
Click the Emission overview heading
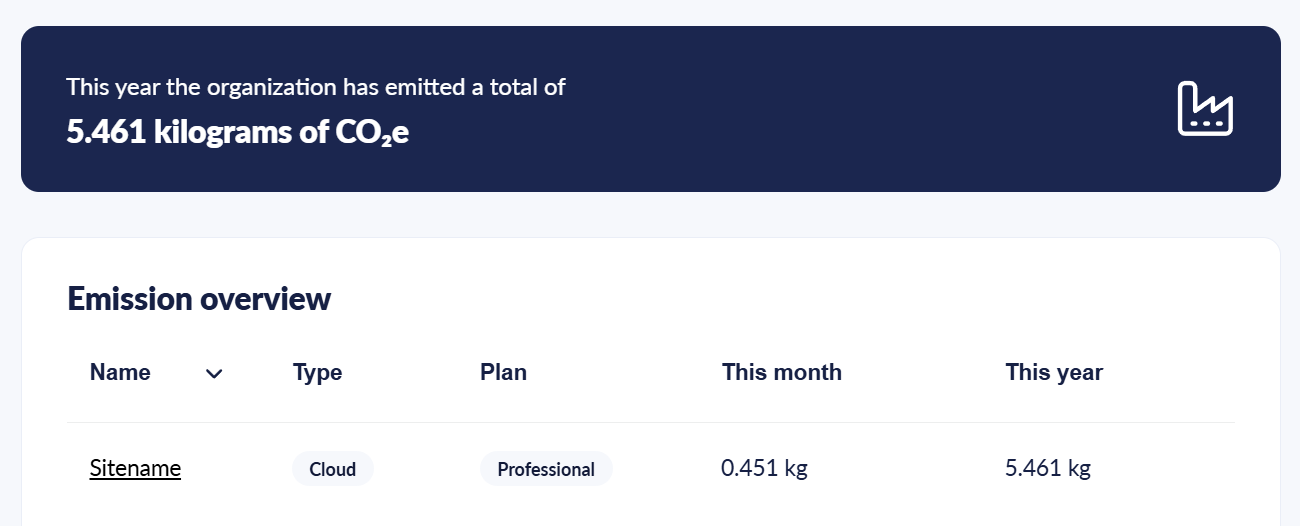(199, 298)
